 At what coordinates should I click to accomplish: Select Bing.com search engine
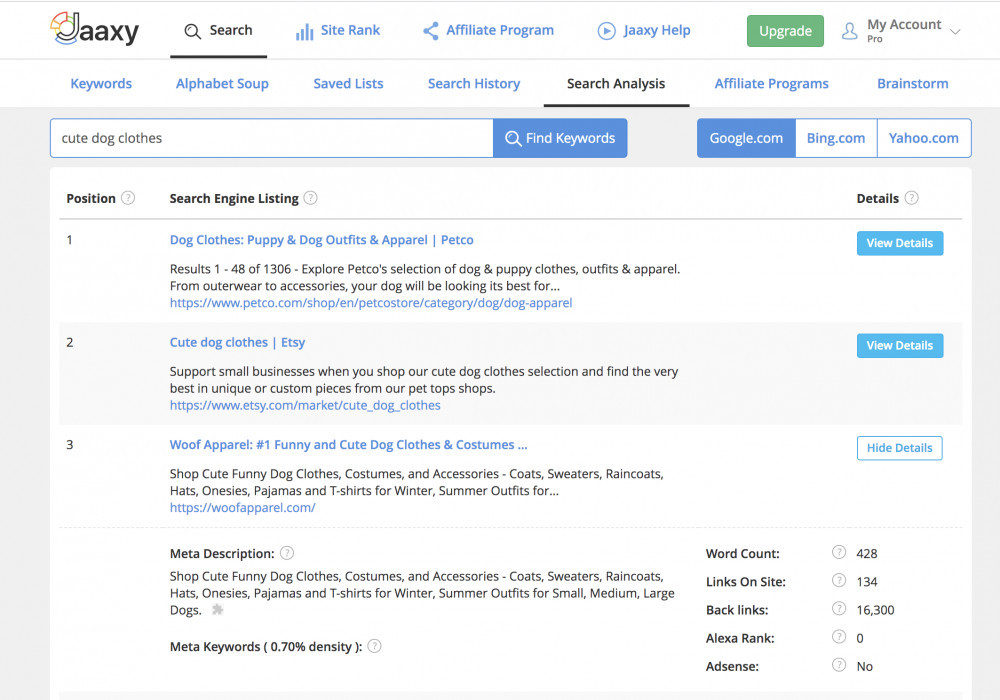pyautogui.click(x=836, y=138)
